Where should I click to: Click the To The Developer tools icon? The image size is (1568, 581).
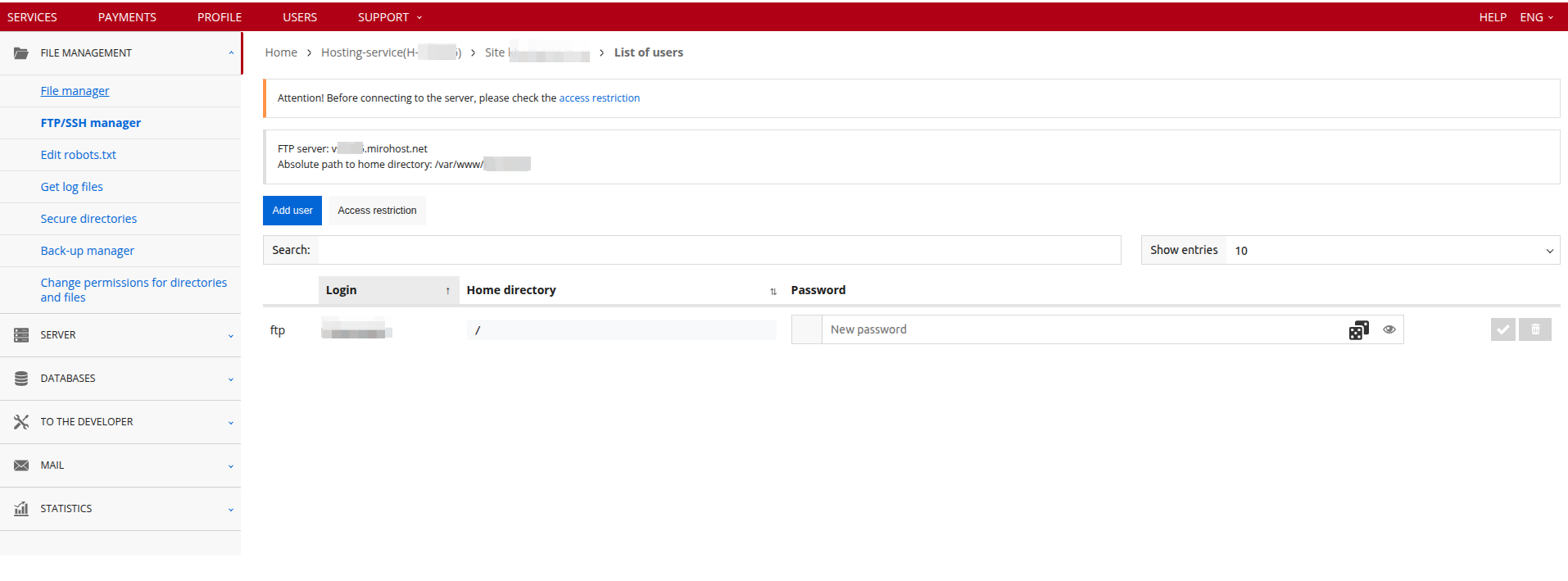tap(21, 422)
